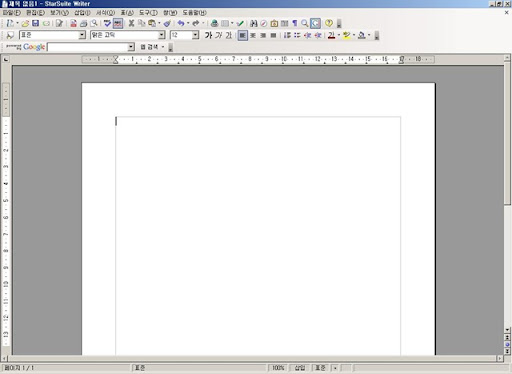Toggle nonprinting characters paragraph mark
Image resolution: width=512 pixels, height=374 pixels.
pyautogui.click(x=294, y=23)
